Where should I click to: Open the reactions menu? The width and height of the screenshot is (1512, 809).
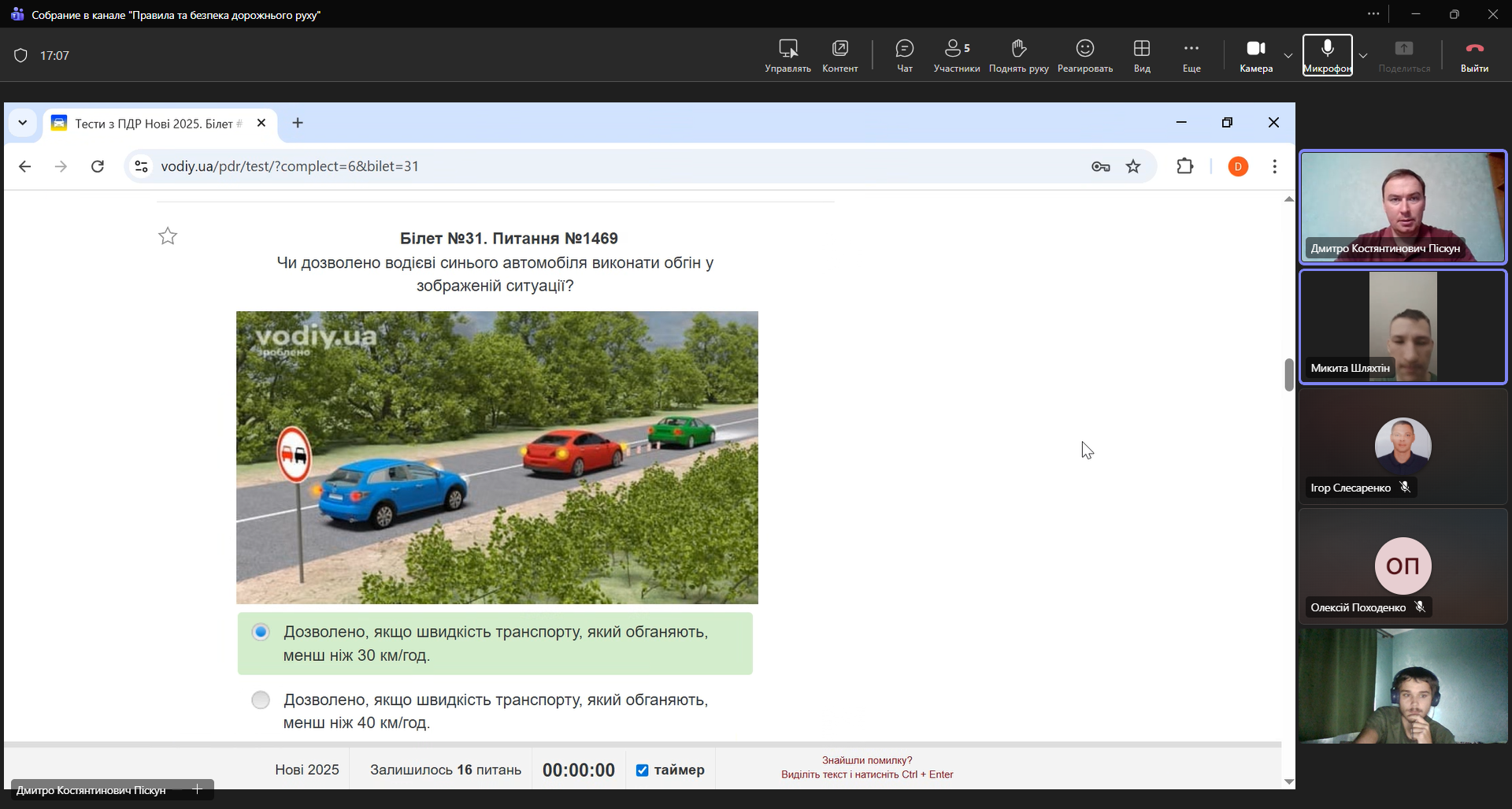coord(1084,55)
